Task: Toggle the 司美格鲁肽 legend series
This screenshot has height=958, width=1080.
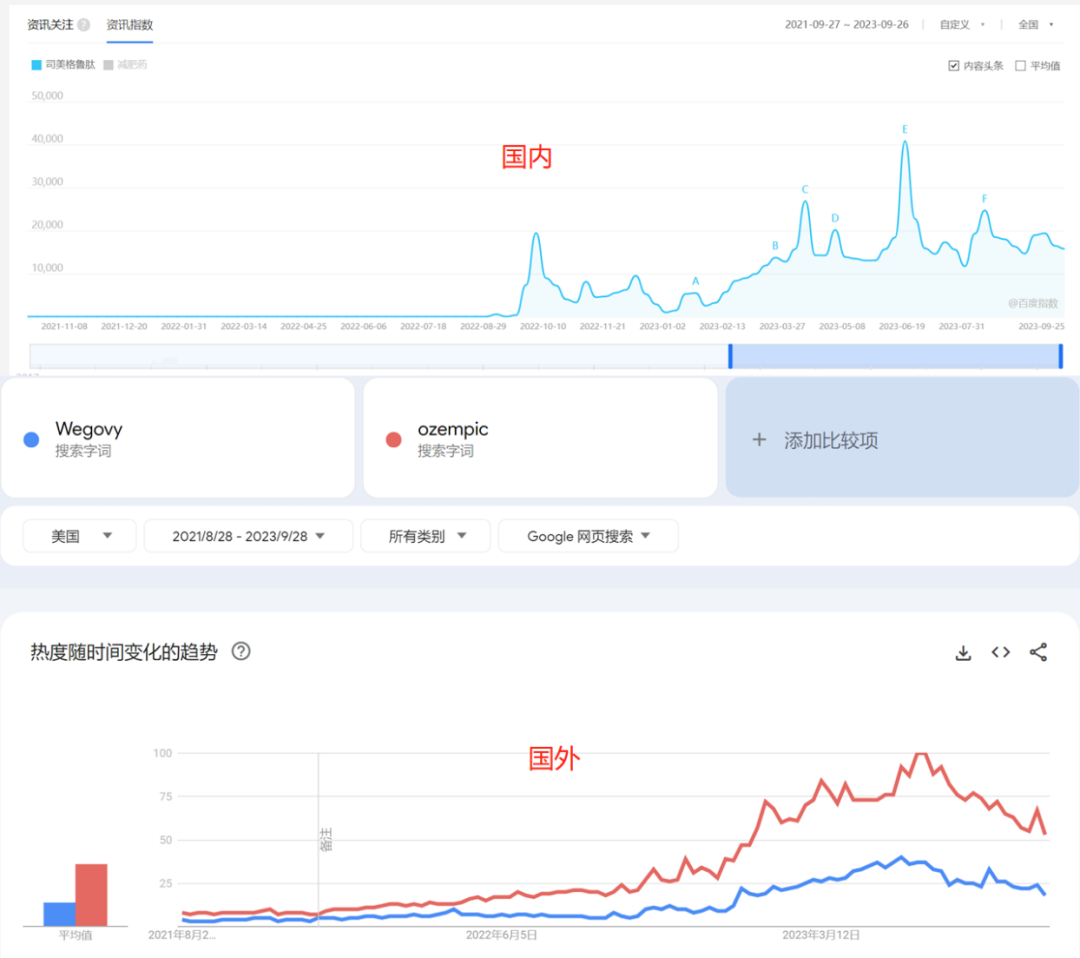Action: tap(63, 65)
